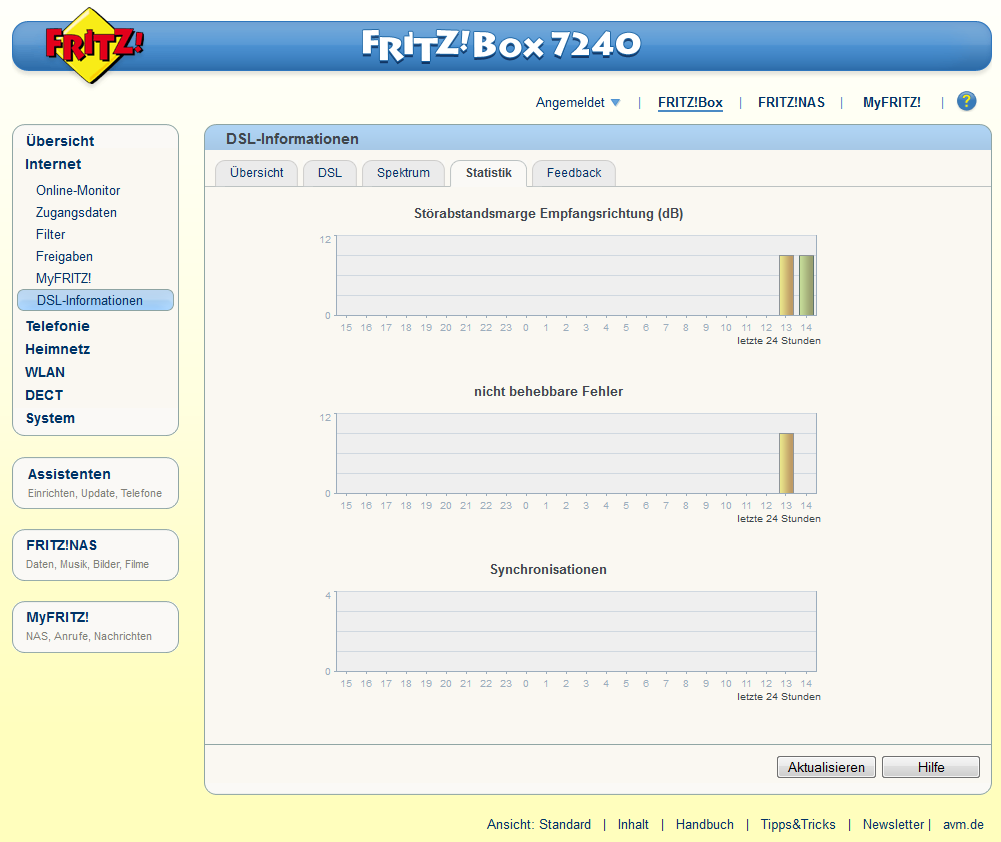The width and height of the screenshot is (1001, 842).
Task: Expand the Angemeldet dropdown arrow
Action: coord(615,103)
